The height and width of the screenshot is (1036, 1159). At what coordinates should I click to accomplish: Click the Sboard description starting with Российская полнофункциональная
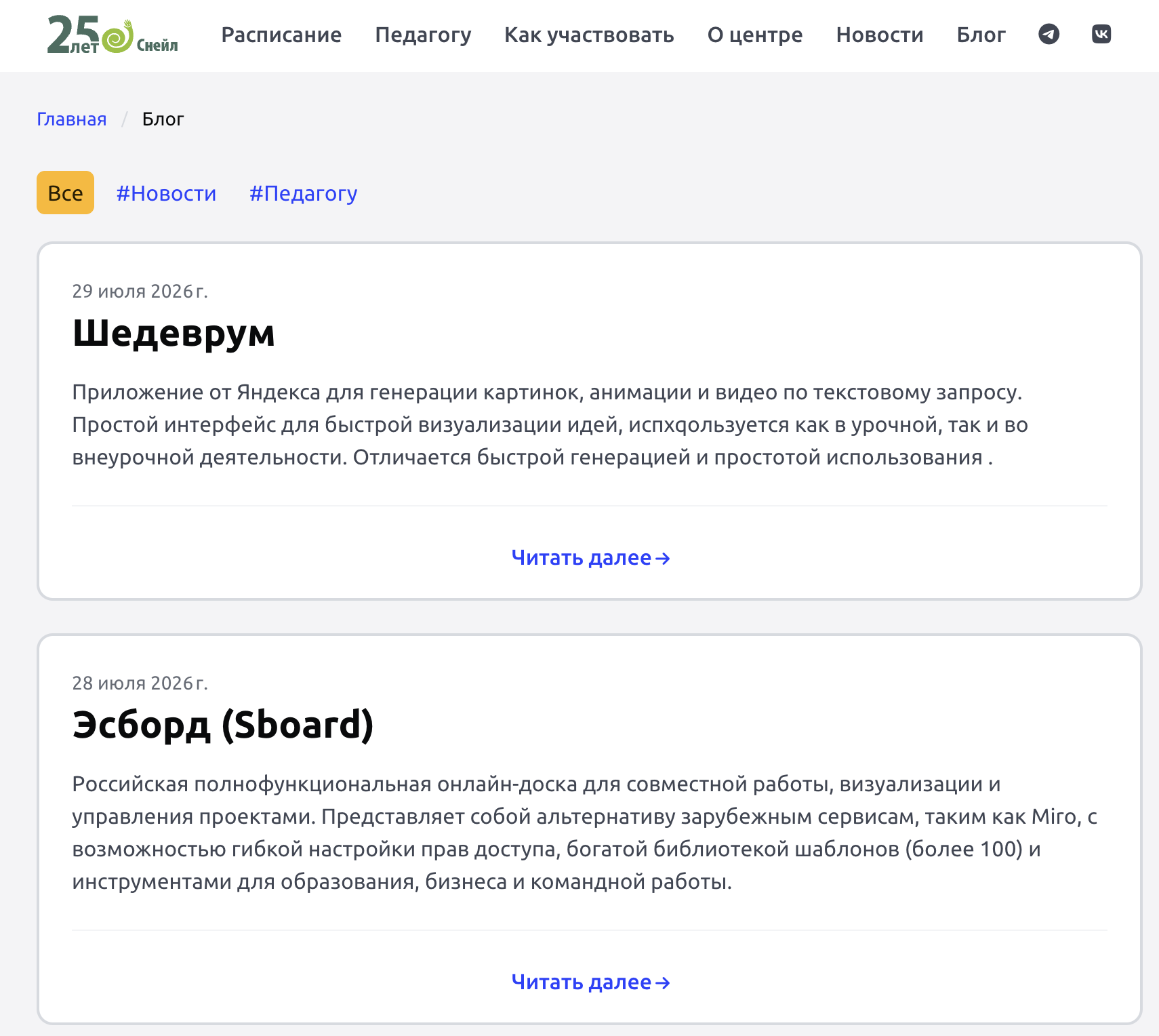(585, 833)
